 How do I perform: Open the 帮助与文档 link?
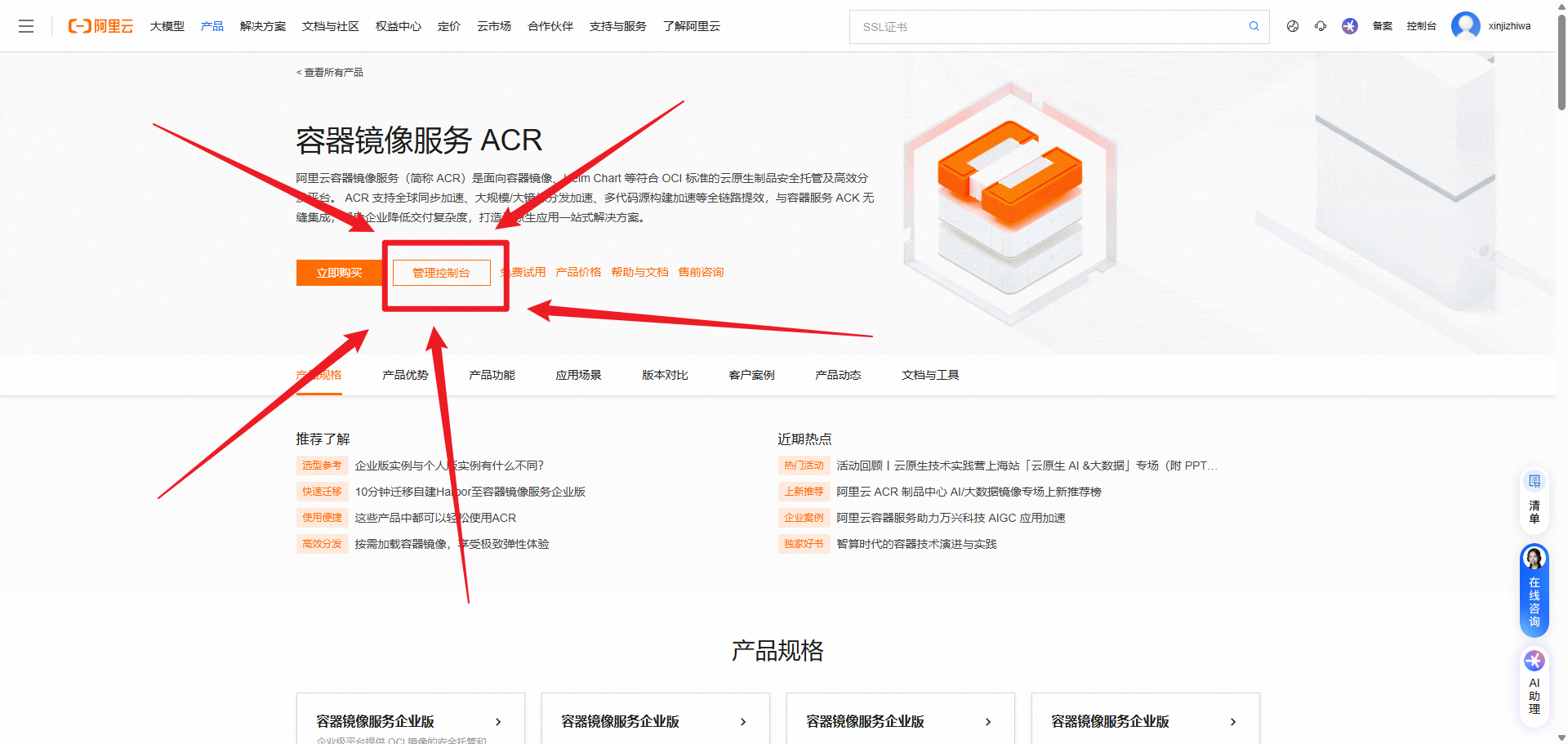(639, 272)
